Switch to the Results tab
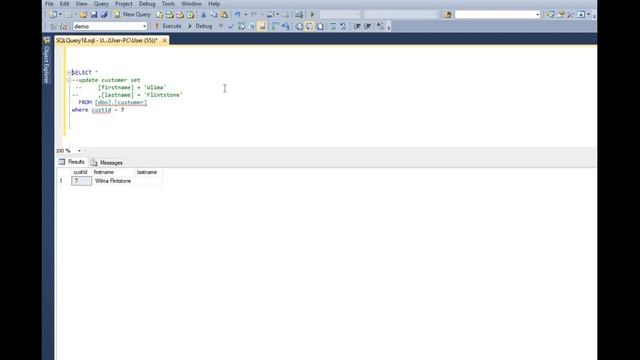 pyautogui.click(x=72, y=162)
